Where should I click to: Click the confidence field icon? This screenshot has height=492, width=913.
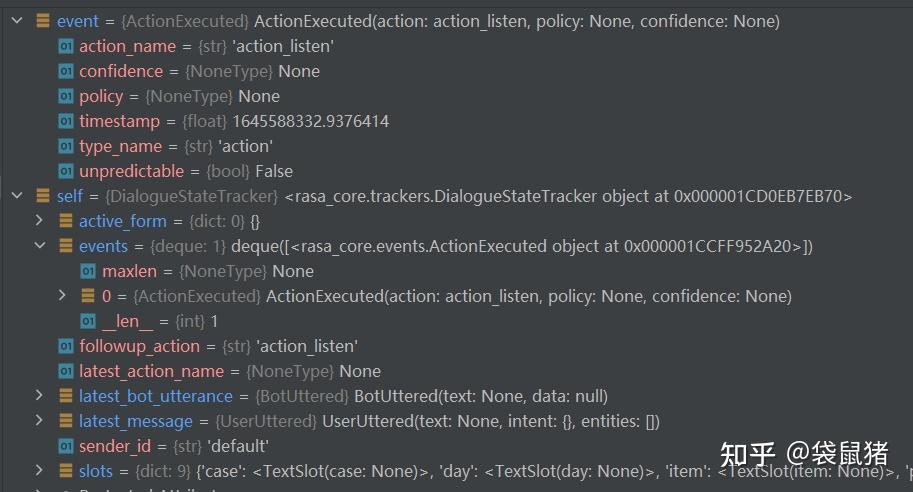point(66,71)
